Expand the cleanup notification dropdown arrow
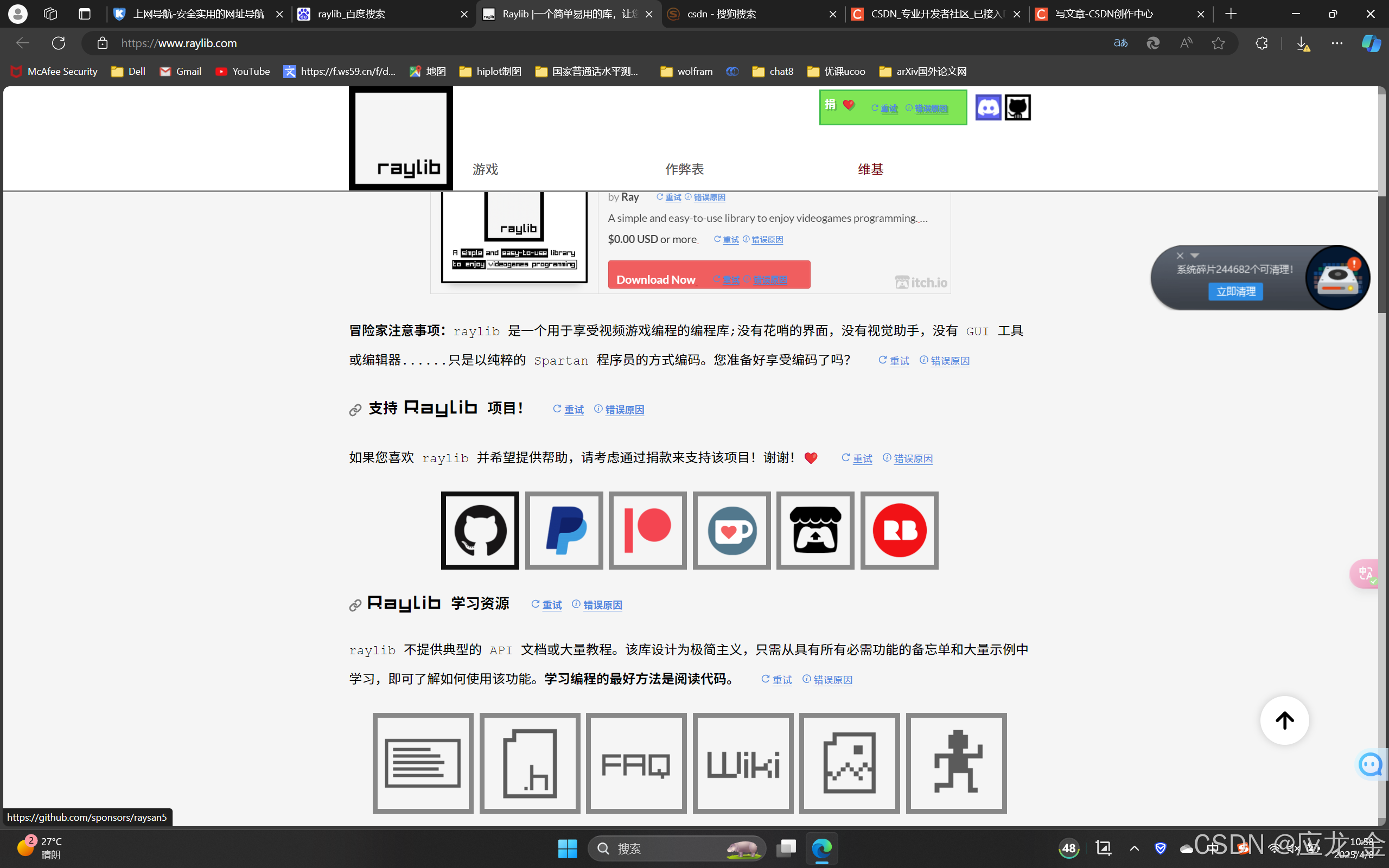The image size is (1389, 868). tap(1195, 255)
